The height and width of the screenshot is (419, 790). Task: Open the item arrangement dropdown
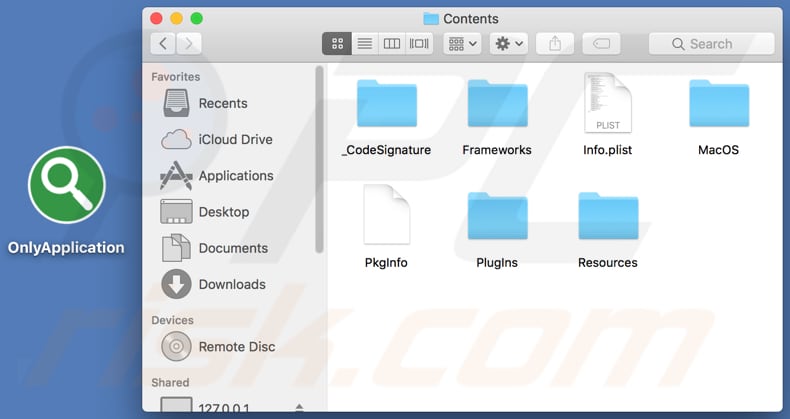point(463,44)
